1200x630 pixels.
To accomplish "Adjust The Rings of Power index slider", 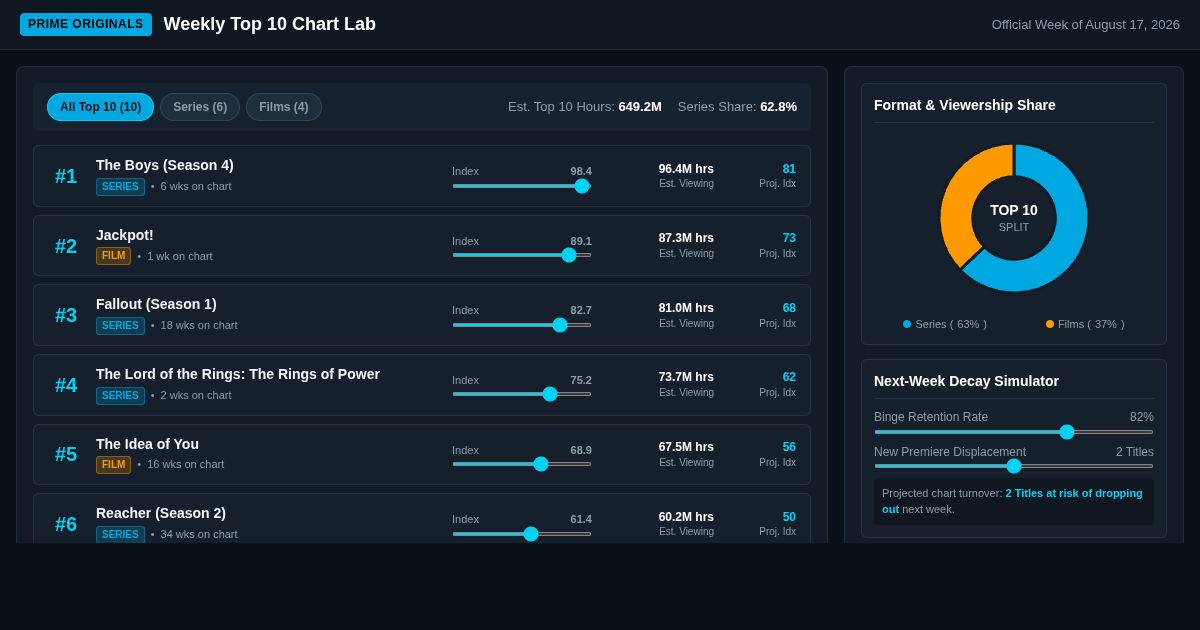I will (x=522, y=394).
